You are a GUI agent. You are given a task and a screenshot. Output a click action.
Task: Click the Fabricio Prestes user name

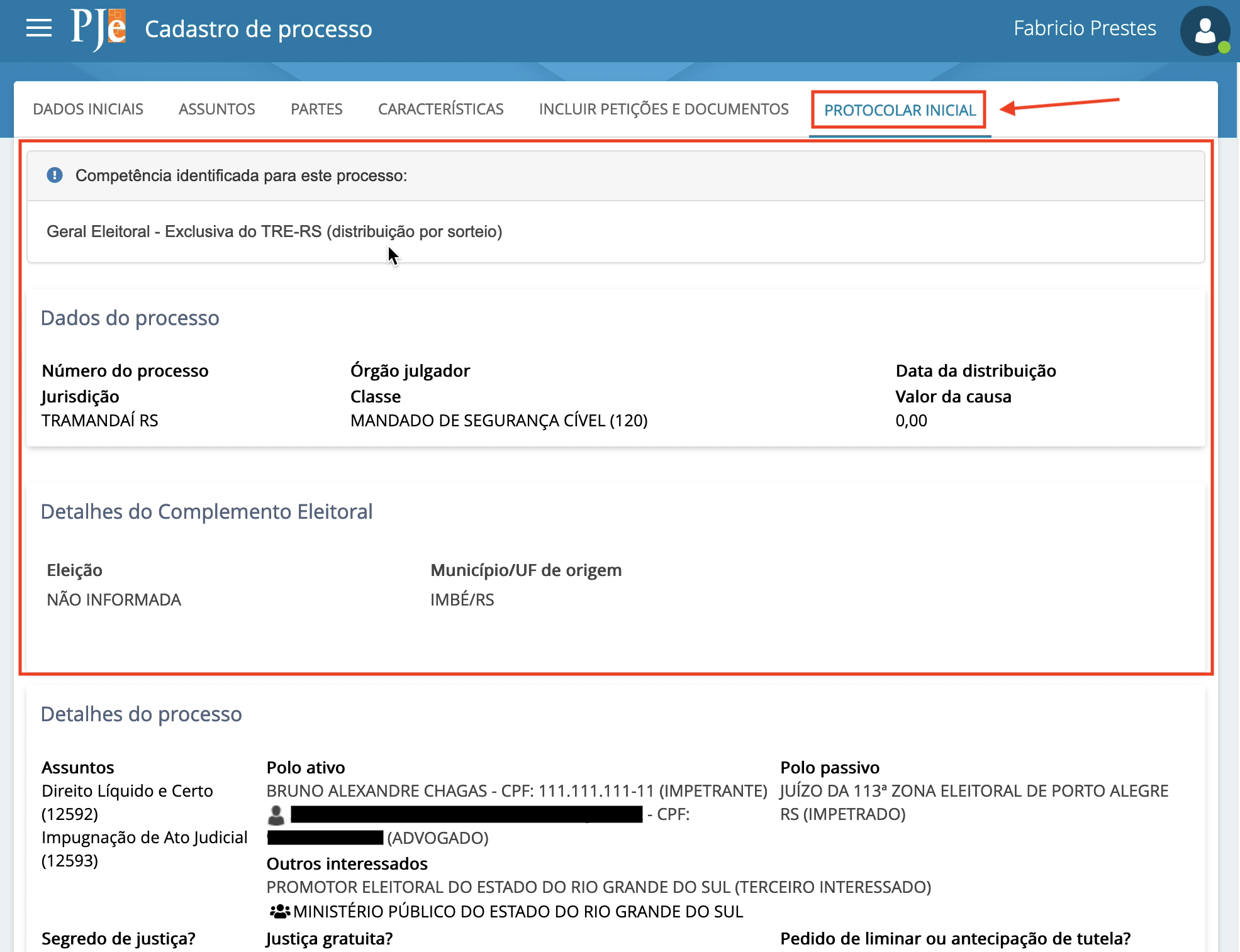[1085, 28]
